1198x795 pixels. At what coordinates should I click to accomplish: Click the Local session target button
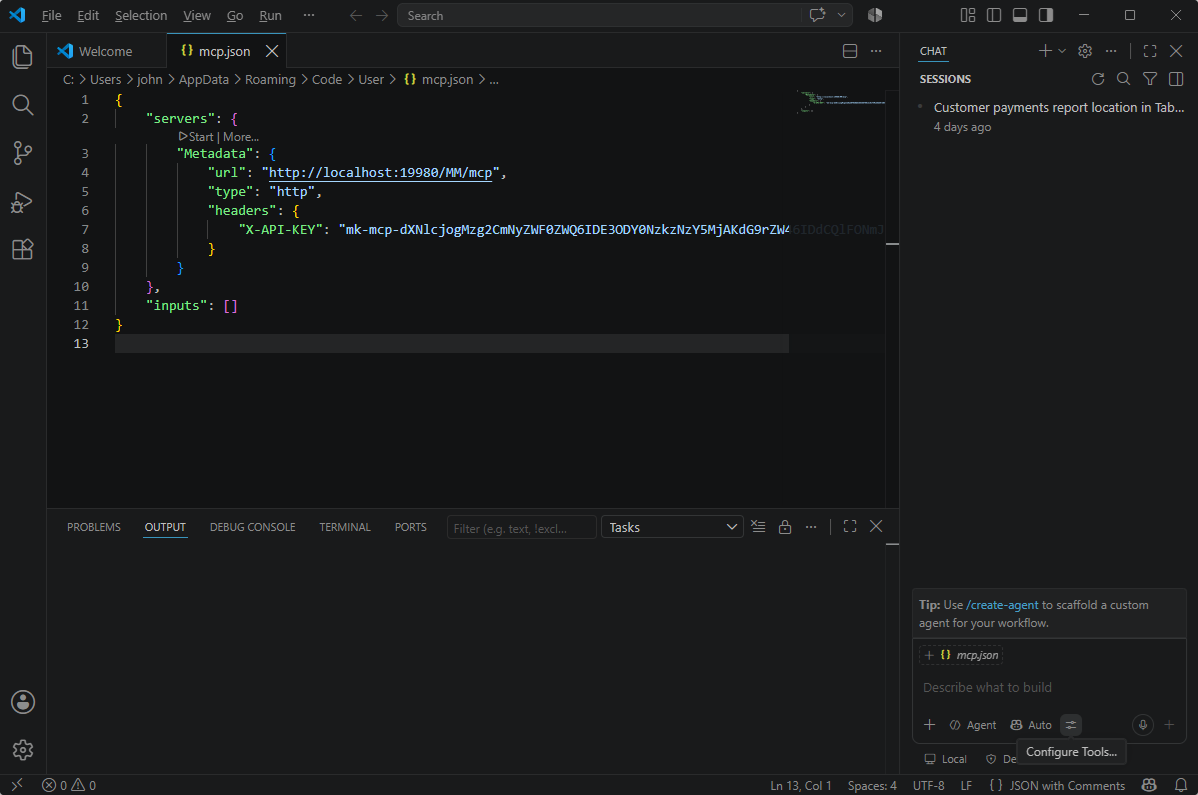(x=945, y=759)
